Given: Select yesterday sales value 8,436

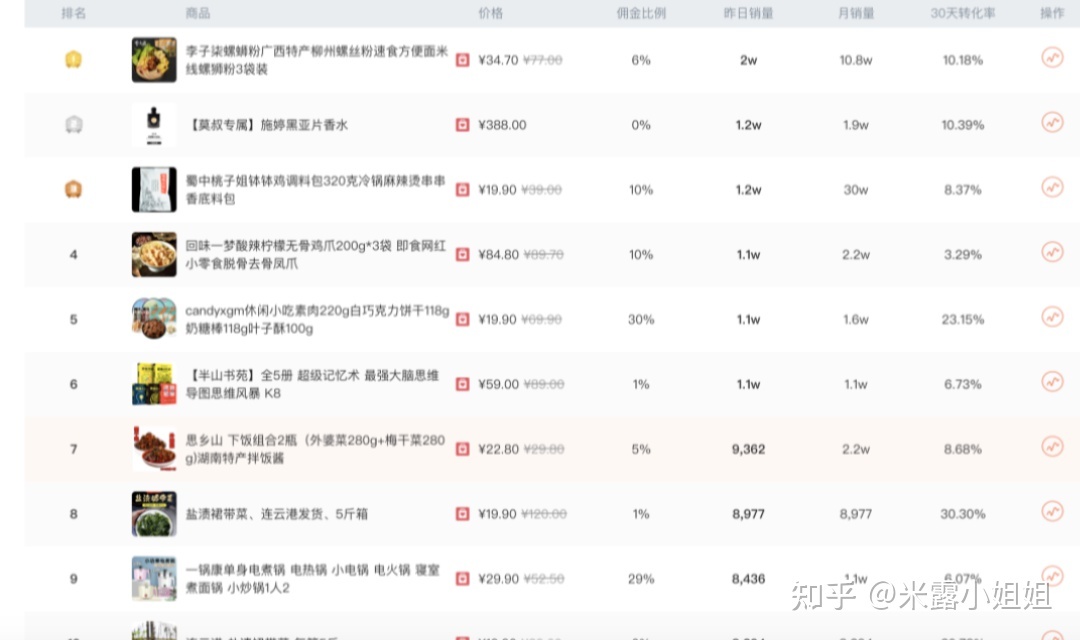Looking at the screenshot, I should click(x=748, y=578).
